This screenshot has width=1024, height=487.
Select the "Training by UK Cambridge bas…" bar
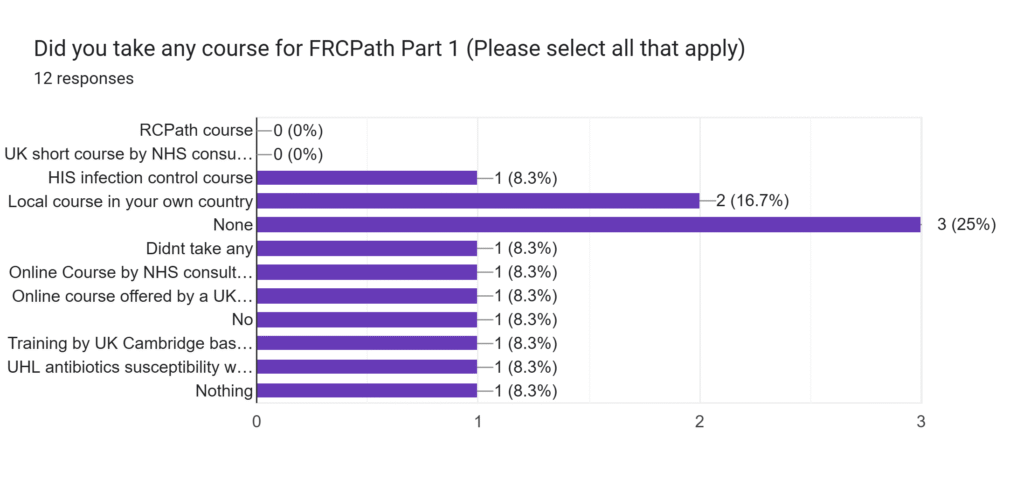coord(367,344)
